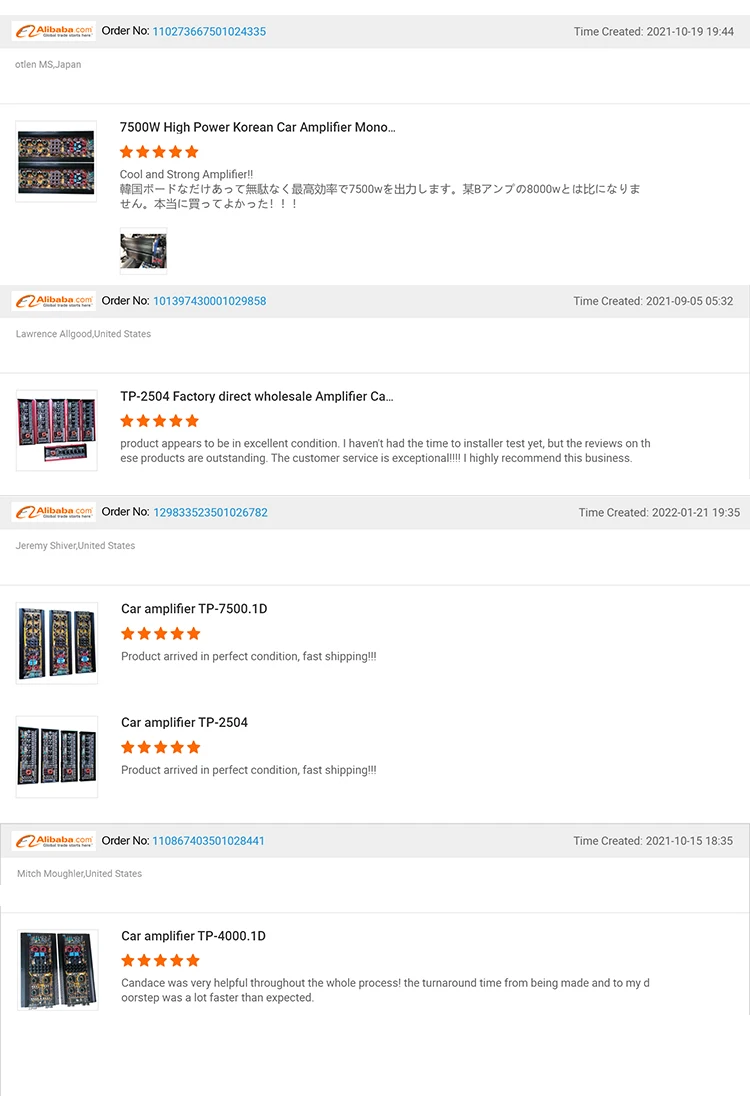Viewport: 750px width, 1096px height.
Task: Click Alibaba logo on first order header
Action: pos(54,31)
